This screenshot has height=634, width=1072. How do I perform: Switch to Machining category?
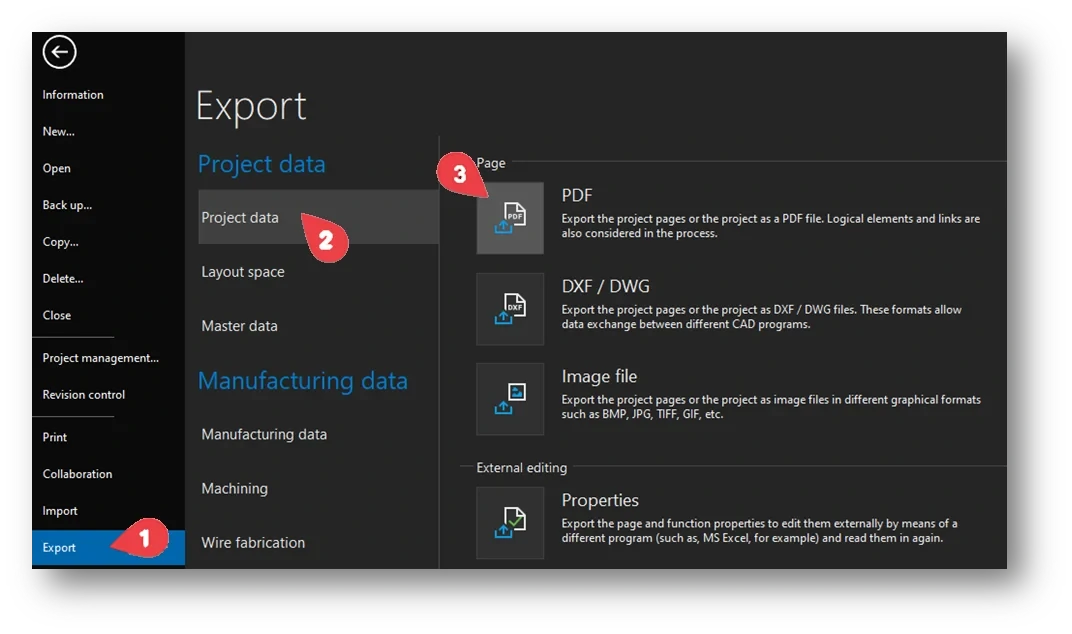(234, 488)
